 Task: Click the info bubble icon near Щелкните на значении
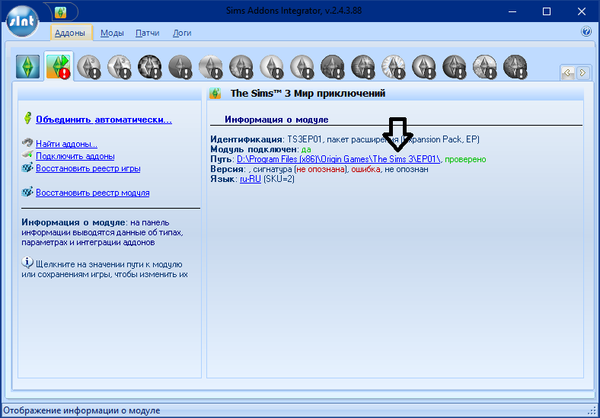(x=27, y=262)
